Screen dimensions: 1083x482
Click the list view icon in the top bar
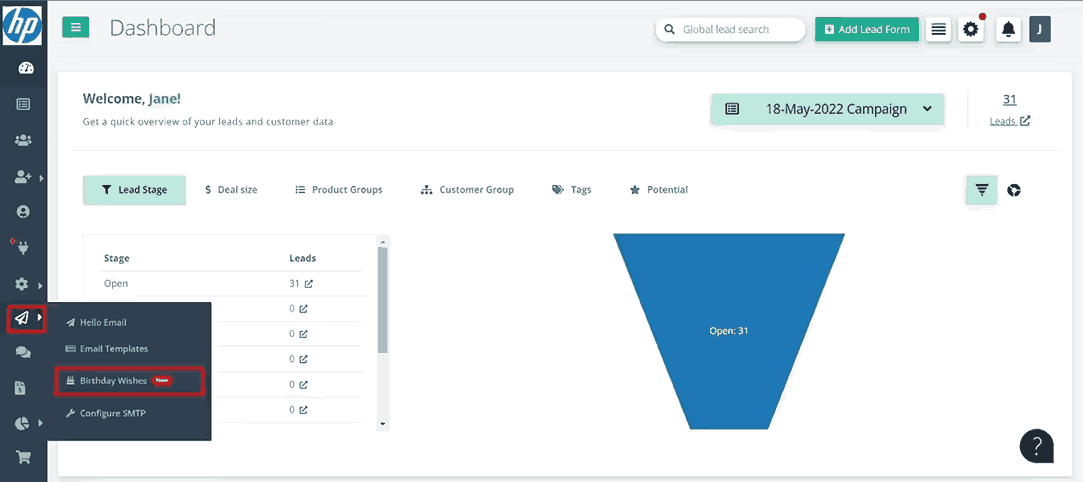coord(938,30)
